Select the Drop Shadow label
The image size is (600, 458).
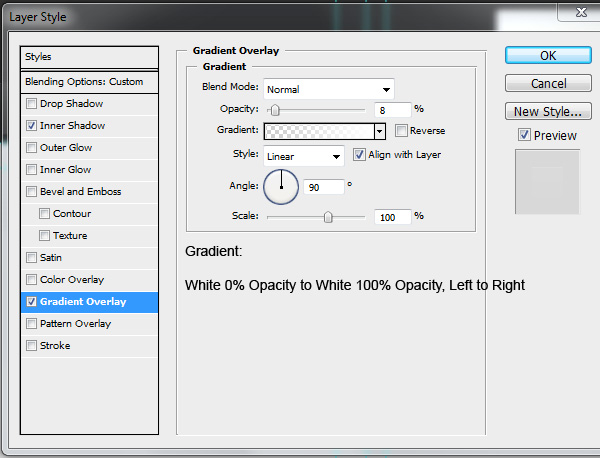(72, 104)
